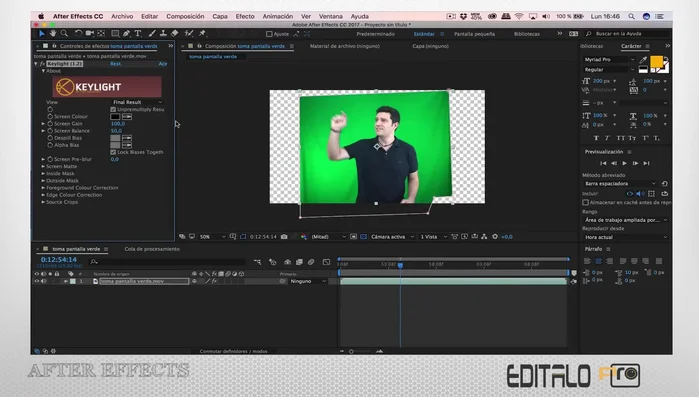Click Screen Colour eyedropper in Keylight

point(127,117)
